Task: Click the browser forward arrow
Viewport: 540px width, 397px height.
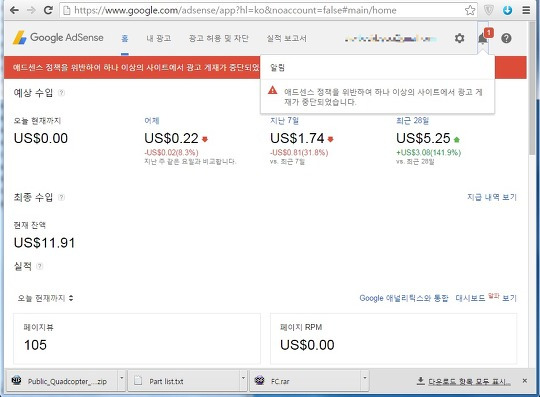Action: [31, 10]
